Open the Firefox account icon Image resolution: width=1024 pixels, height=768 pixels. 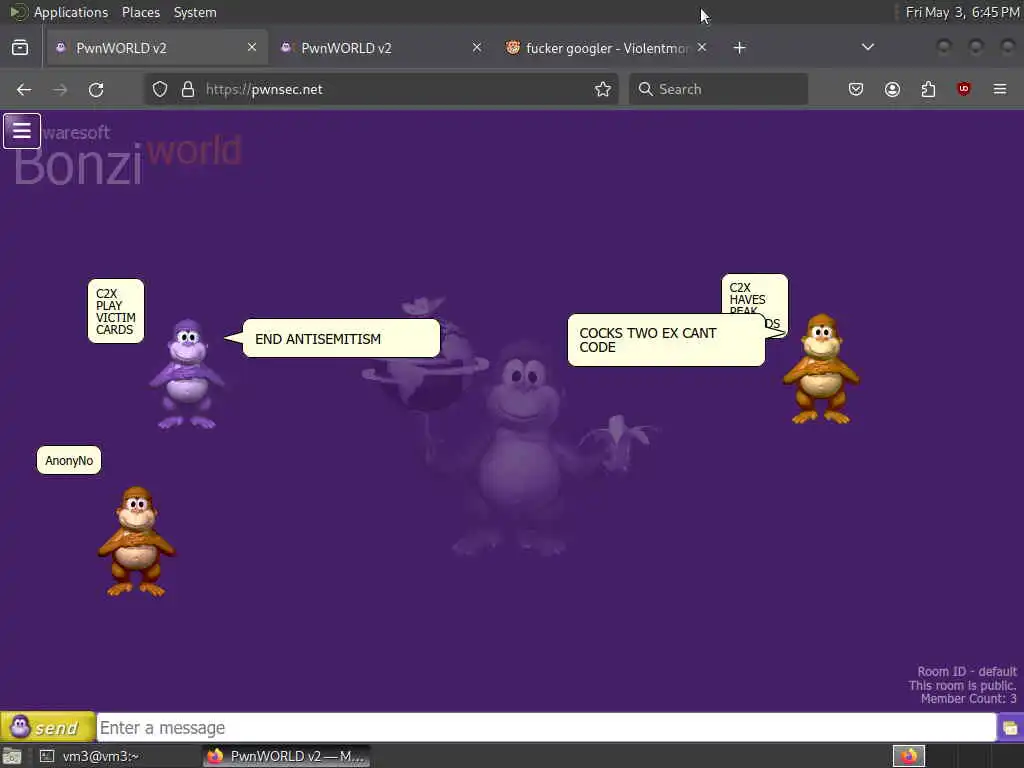coord(892,89)
